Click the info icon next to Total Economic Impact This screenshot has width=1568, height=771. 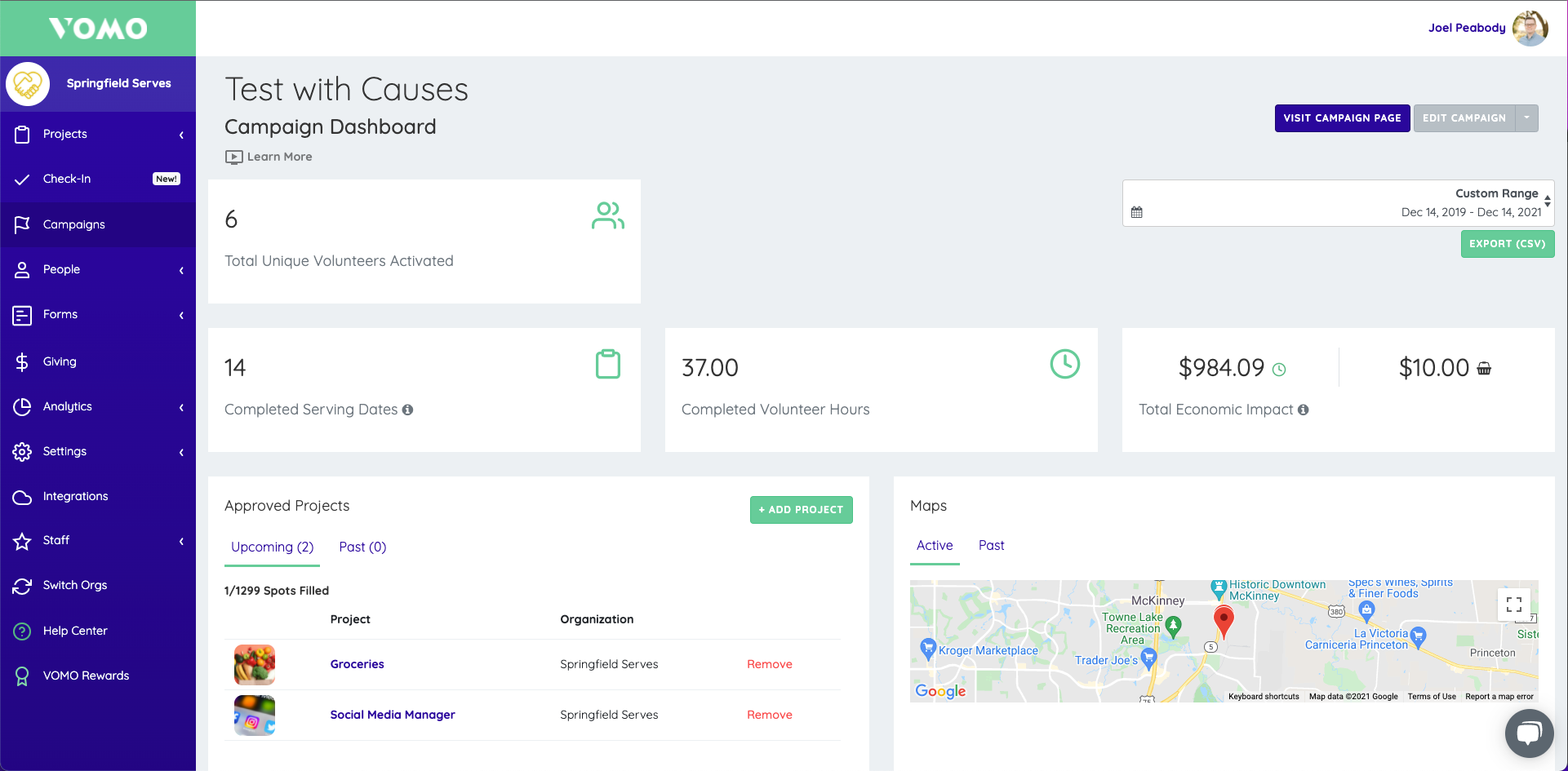click(x=1304, y=410)
